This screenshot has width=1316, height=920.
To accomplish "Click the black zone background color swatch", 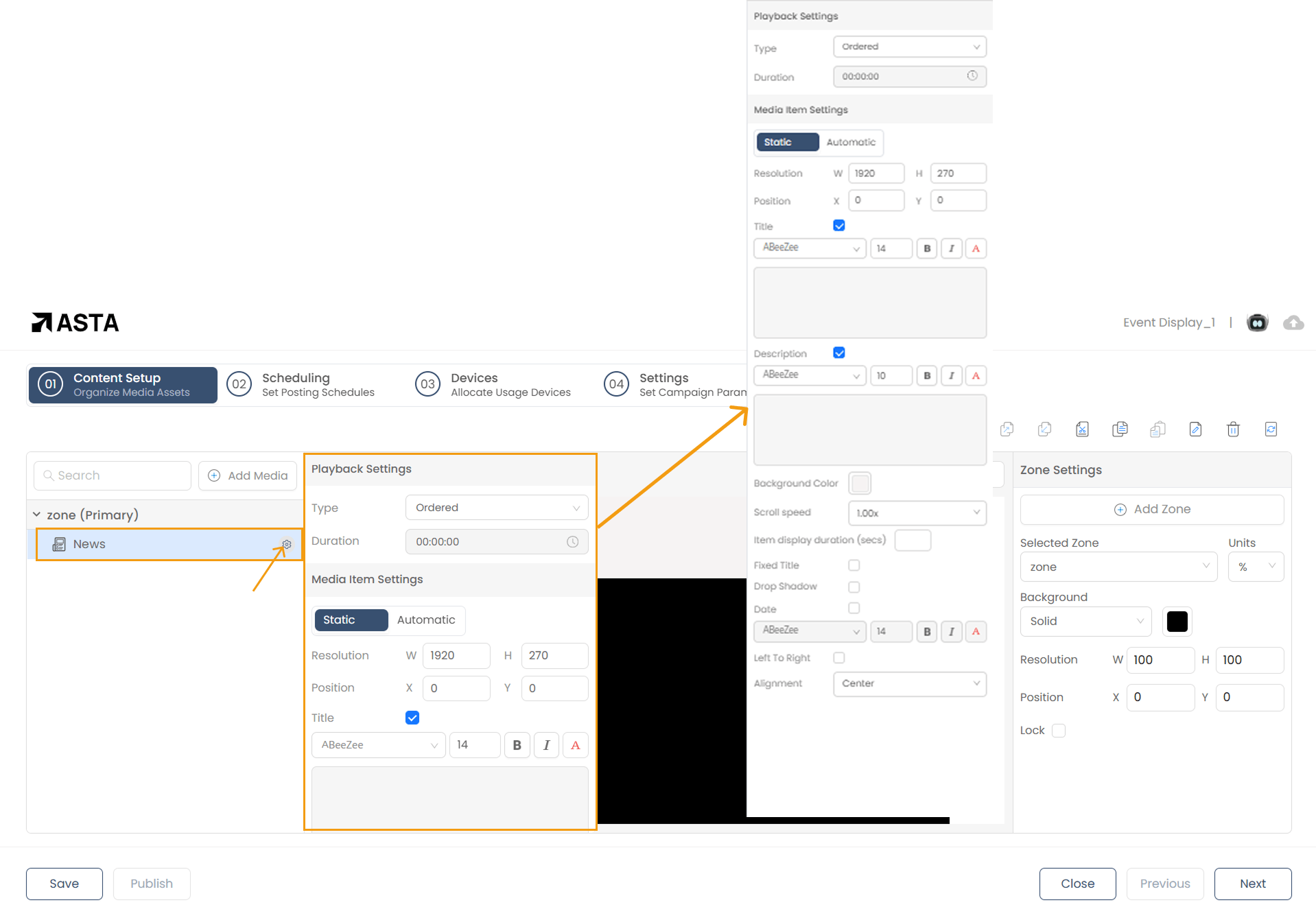I will point(1177,622).
